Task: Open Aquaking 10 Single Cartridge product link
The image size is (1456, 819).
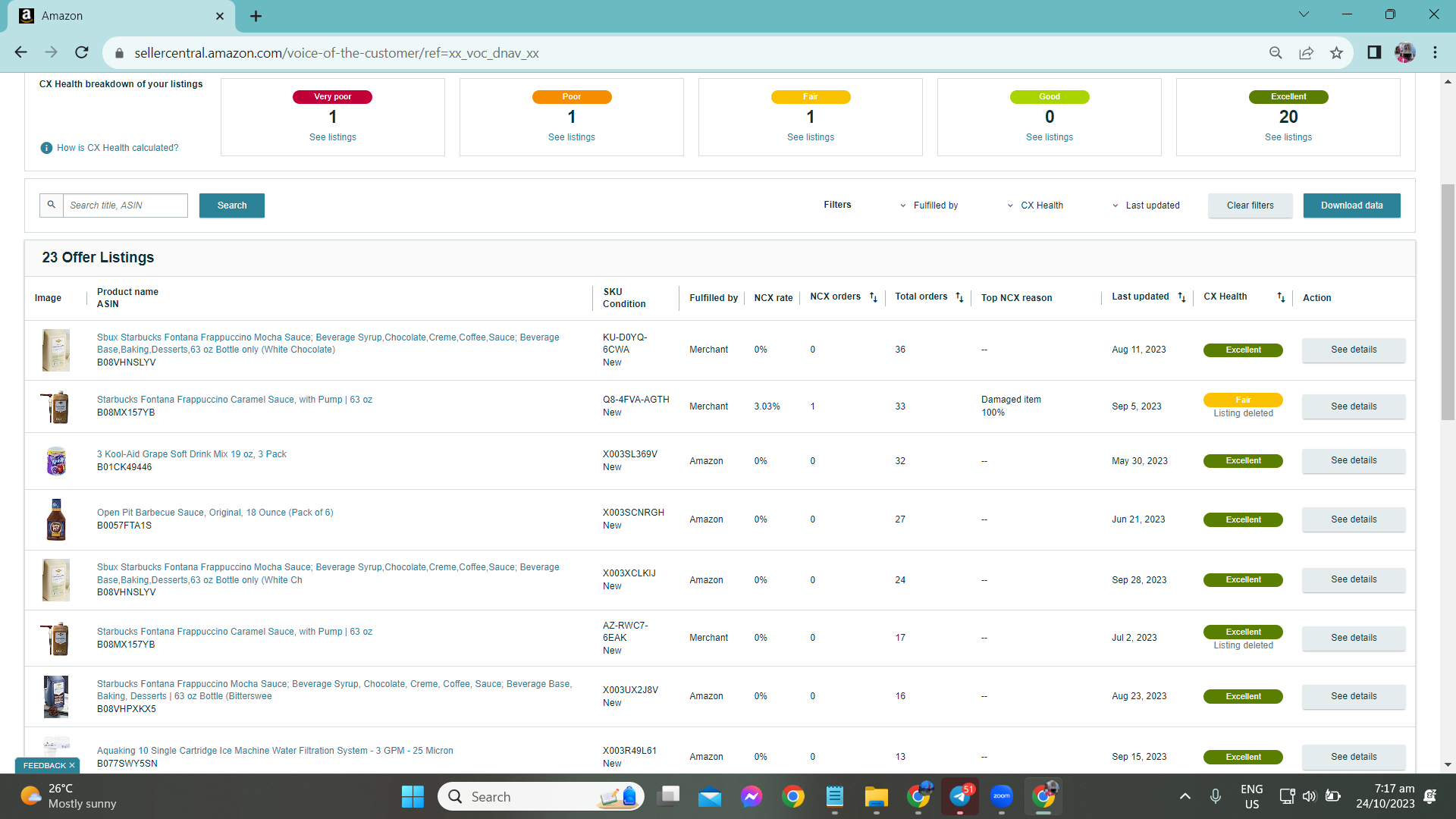Action: click(x=275, y=751)
